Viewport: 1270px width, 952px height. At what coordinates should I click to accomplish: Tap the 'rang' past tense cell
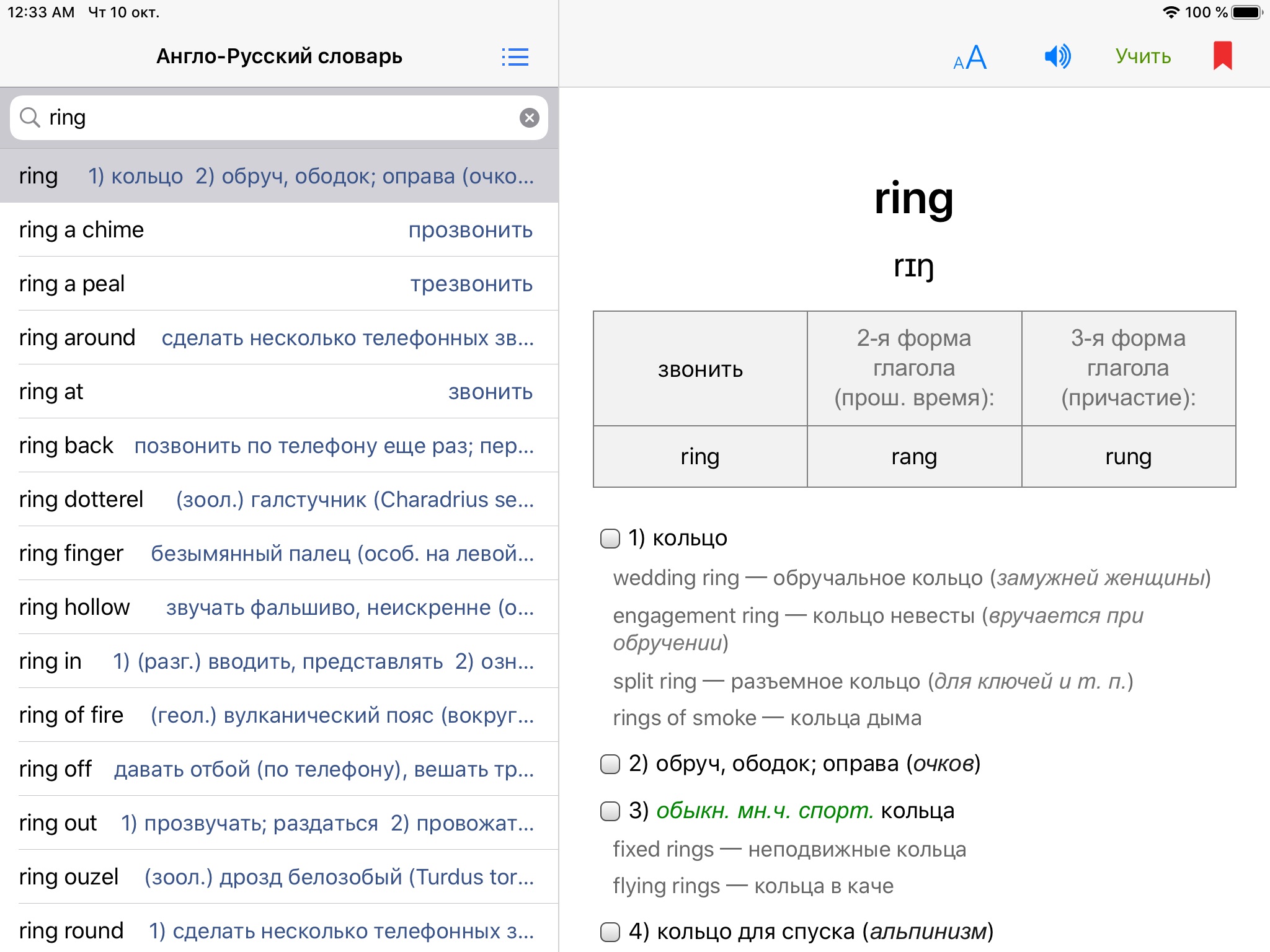point(914,457)
